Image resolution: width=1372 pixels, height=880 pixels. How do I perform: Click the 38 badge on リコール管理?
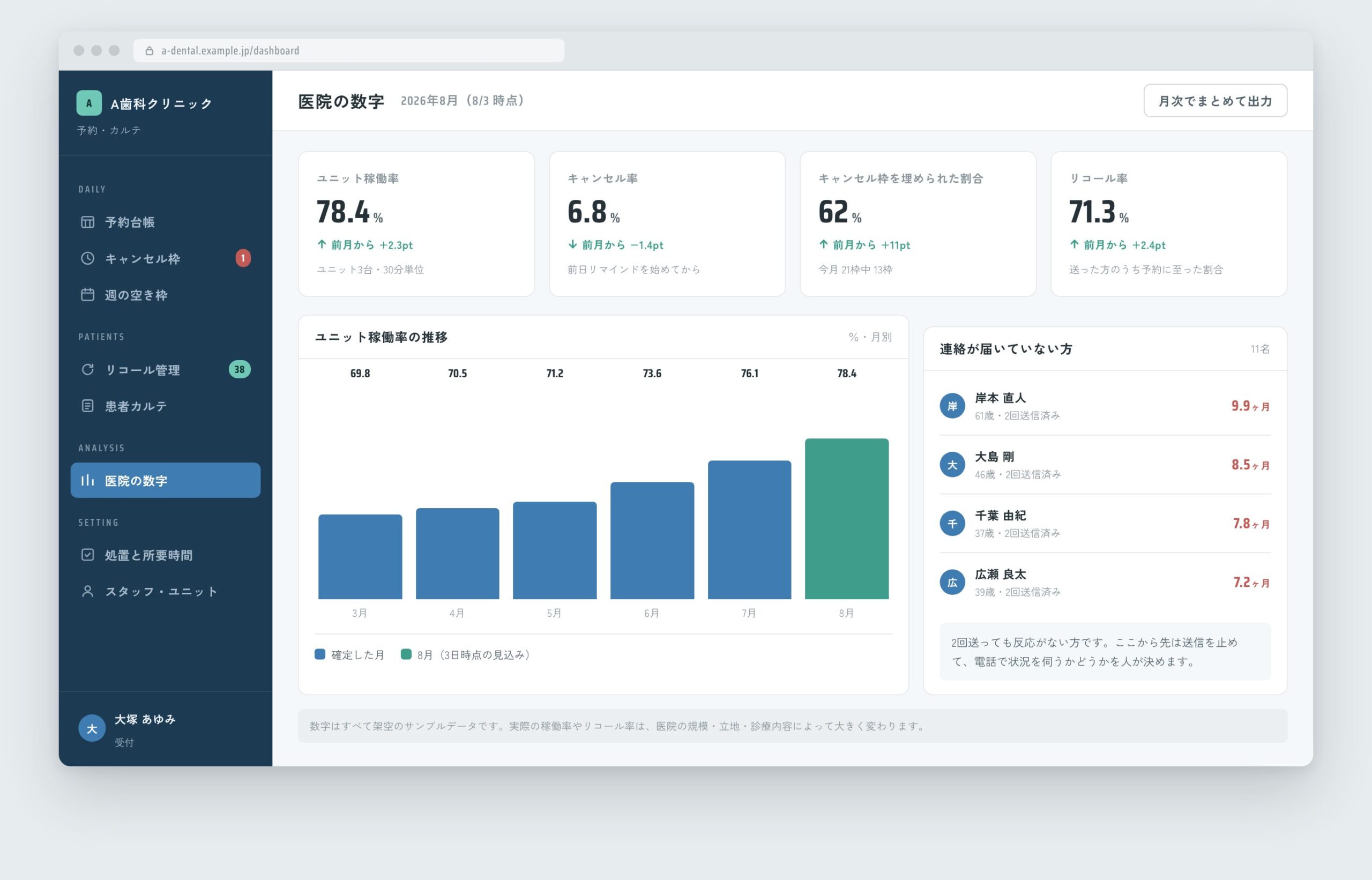[x=240, y=370]
